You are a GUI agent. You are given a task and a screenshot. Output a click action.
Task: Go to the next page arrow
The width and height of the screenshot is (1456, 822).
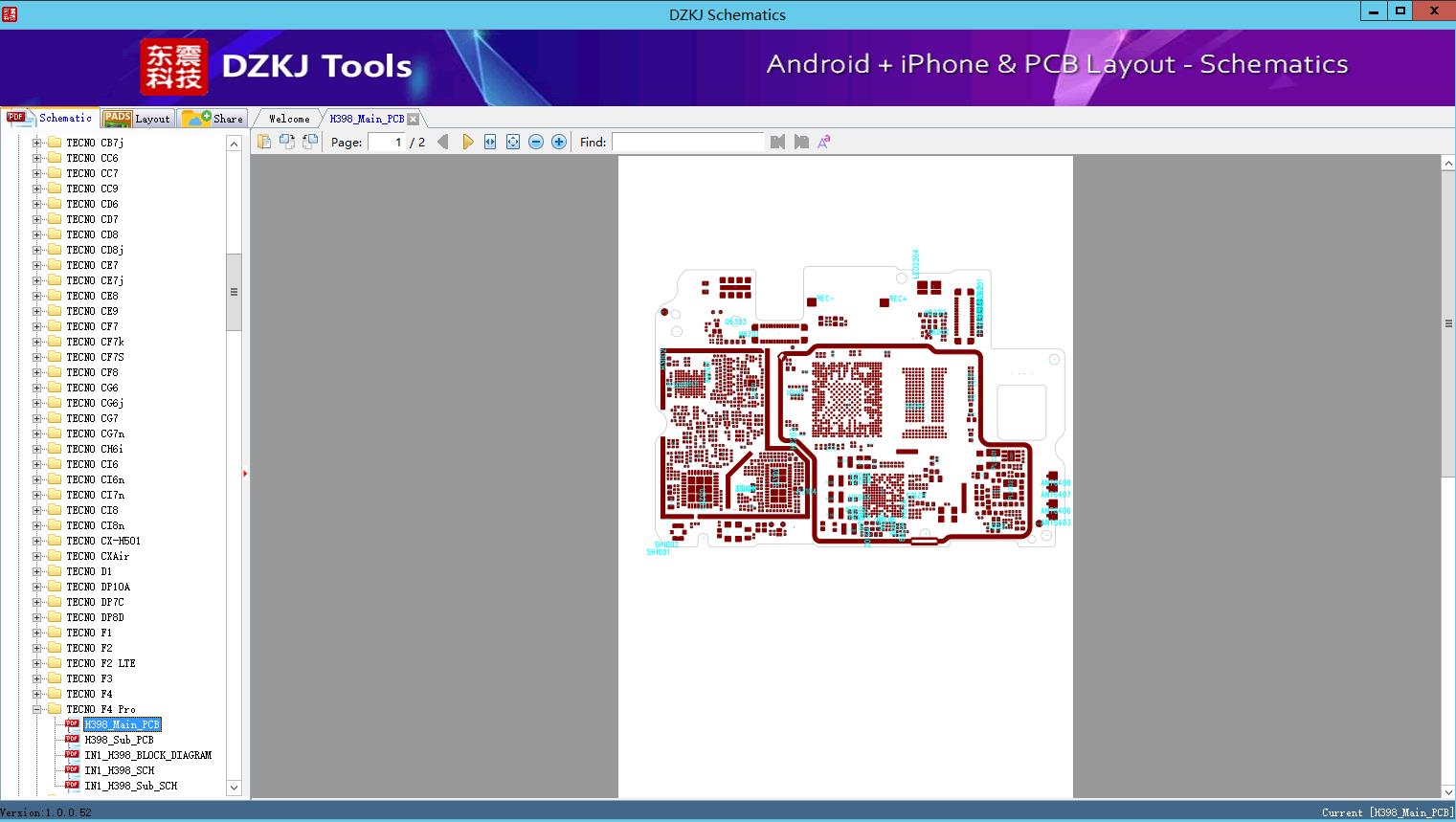click(x=467, y=142)
